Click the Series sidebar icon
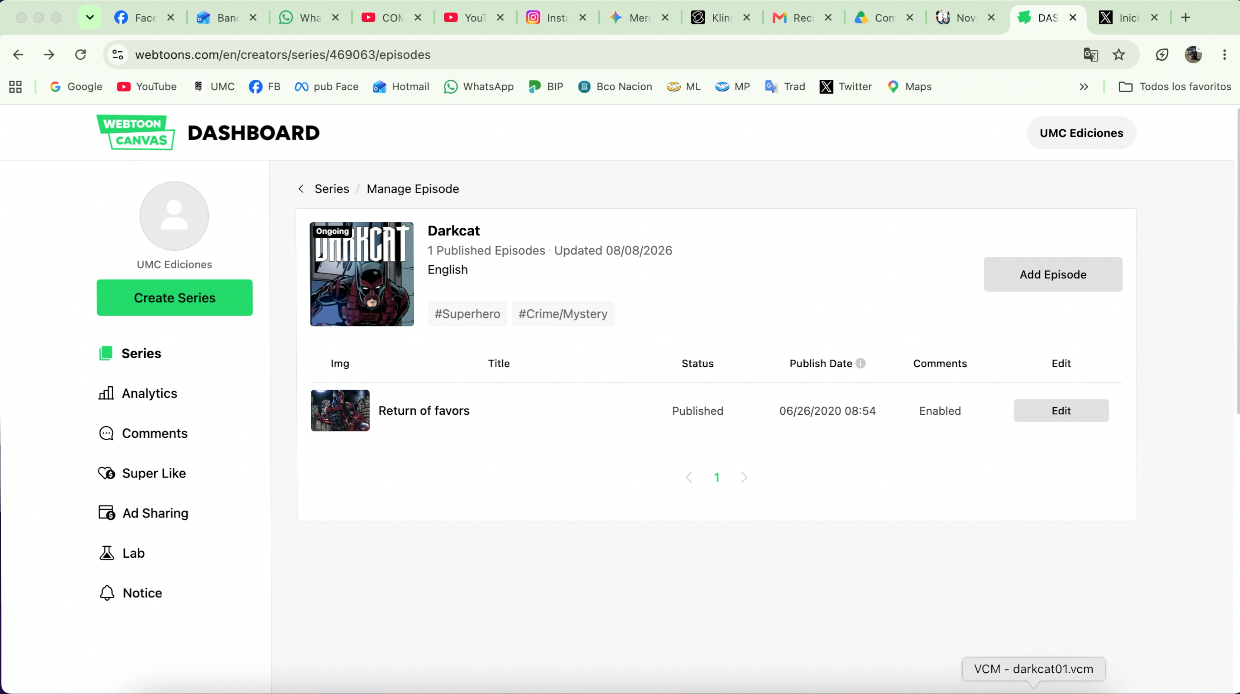 pos(106,353)
